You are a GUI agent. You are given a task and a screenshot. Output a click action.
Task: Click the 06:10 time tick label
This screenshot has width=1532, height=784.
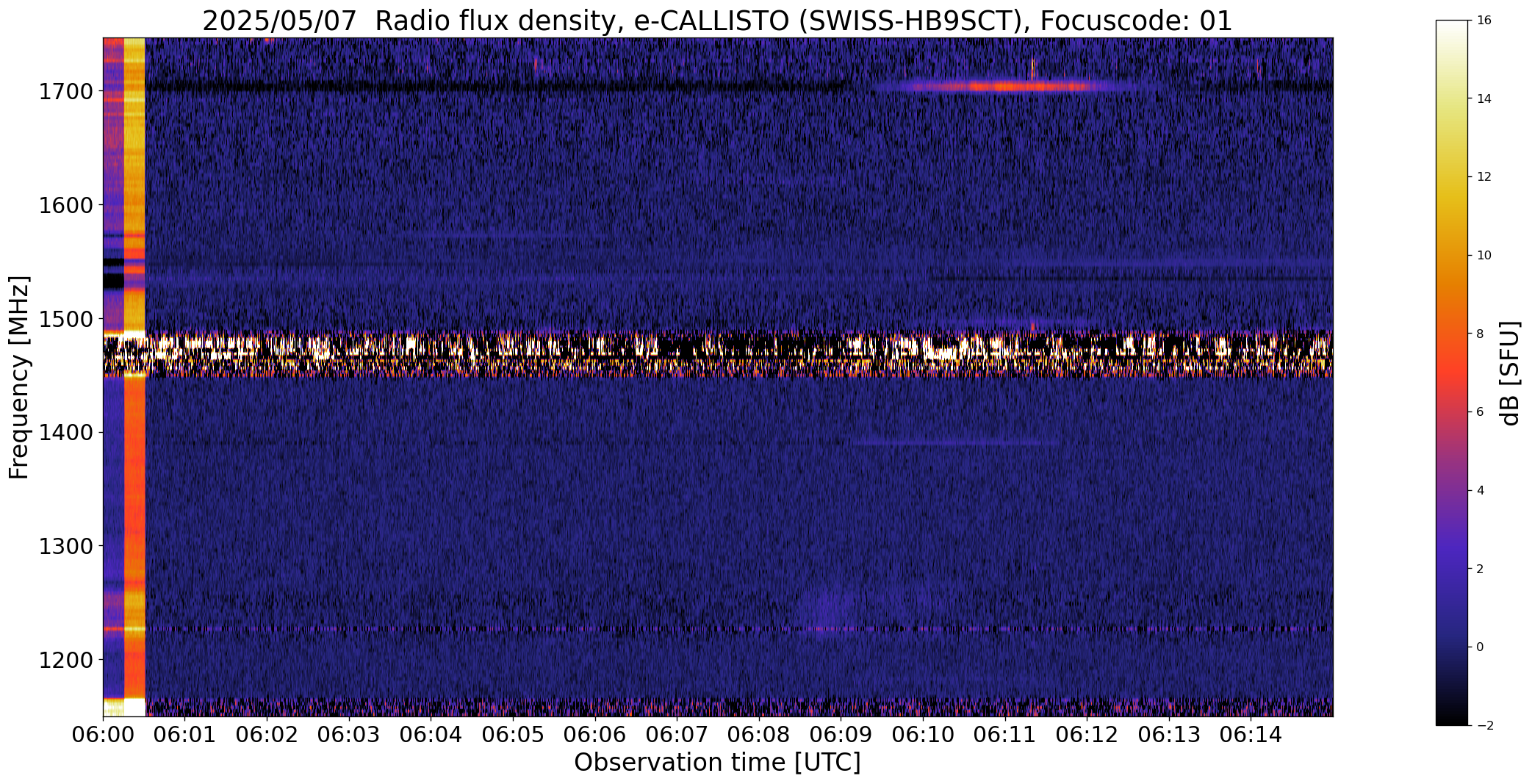(924, 735)
